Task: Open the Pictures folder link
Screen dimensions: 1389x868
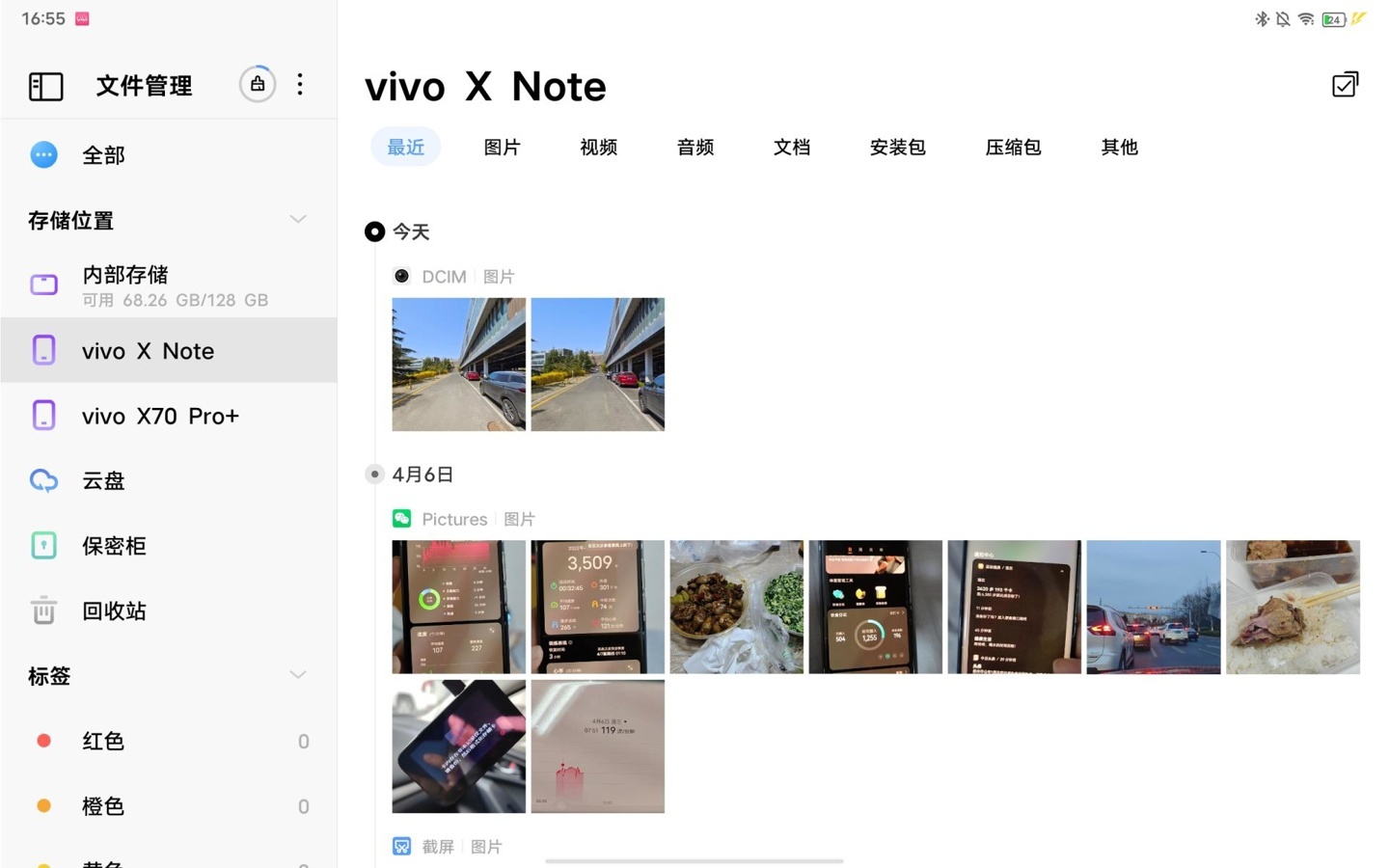Action: (454, 519)
